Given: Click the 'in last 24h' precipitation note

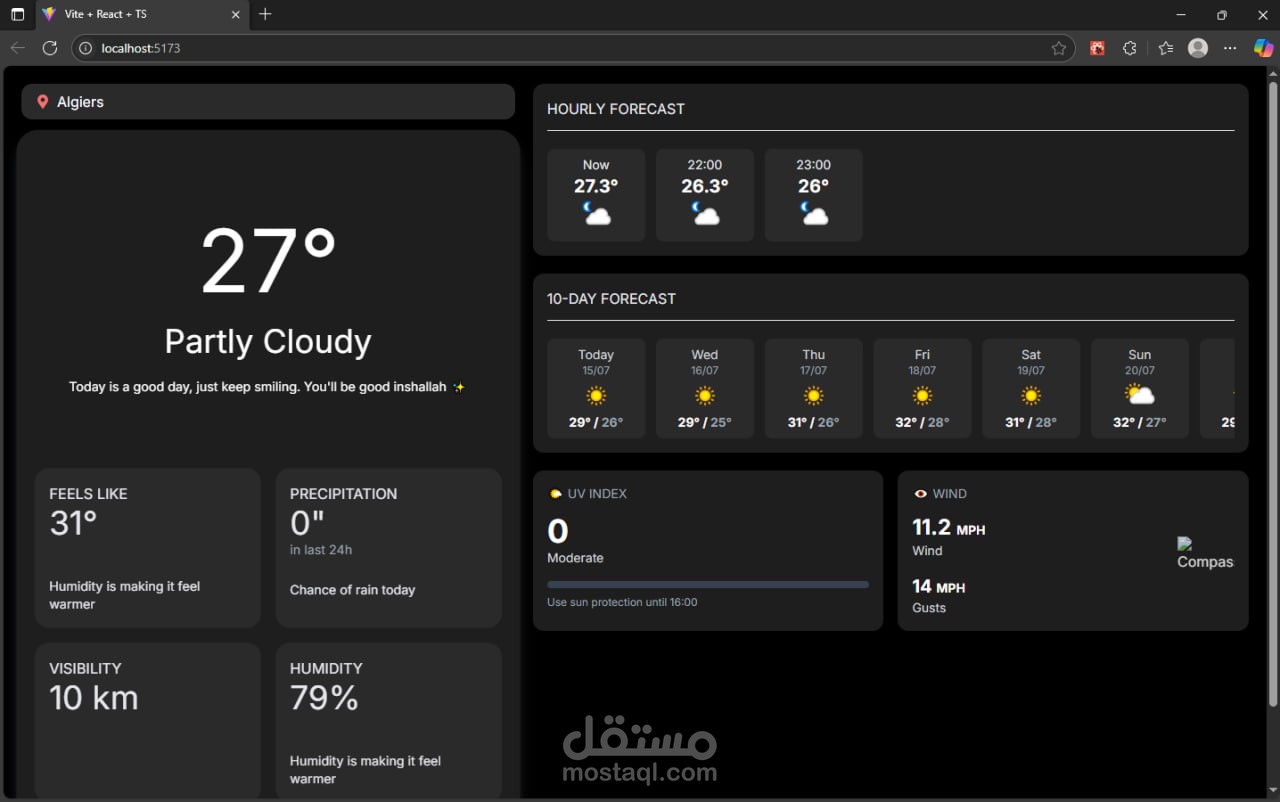Looking at the screenshot, I should [321, 550].
